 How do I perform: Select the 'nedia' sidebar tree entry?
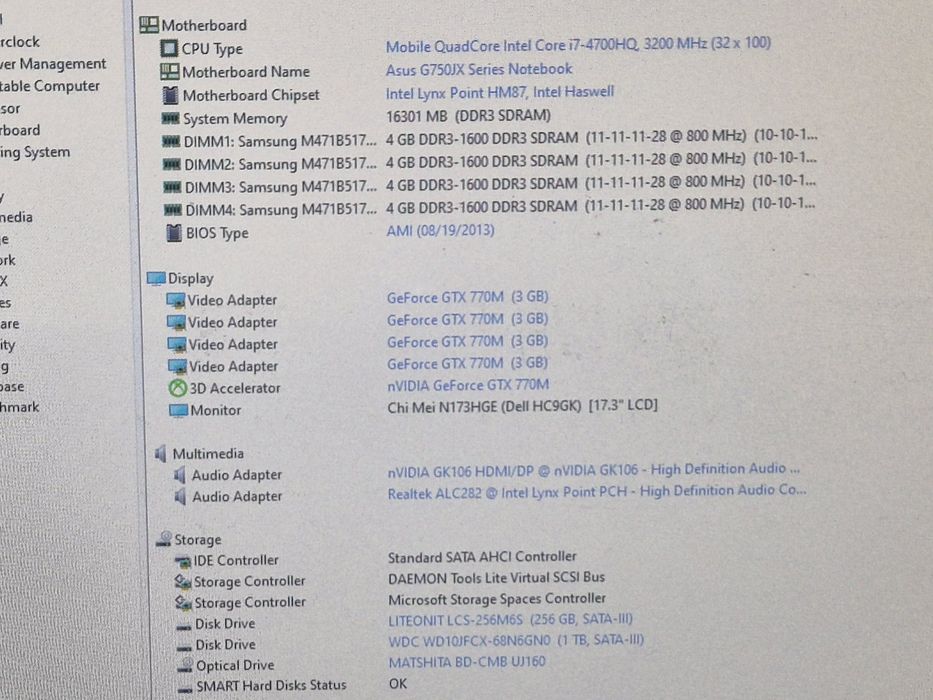pyautogui.click(x=16, y=217)
